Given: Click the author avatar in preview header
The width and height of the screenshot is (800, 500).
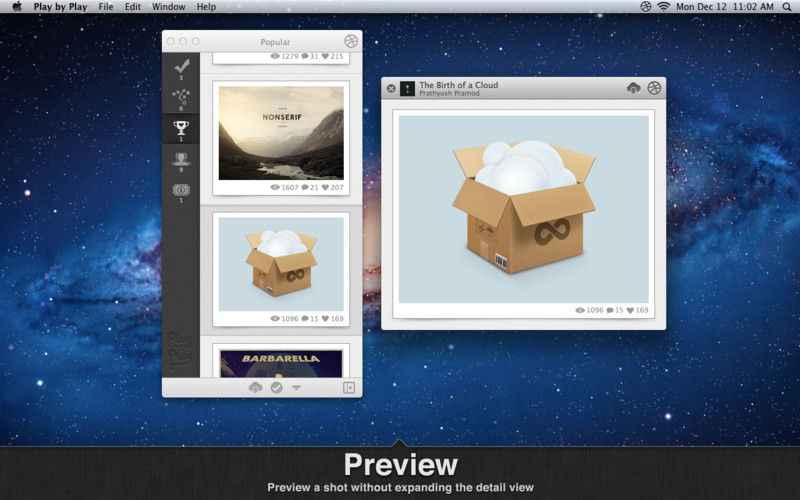Looking at the screenshot, I should coord(407,89).
